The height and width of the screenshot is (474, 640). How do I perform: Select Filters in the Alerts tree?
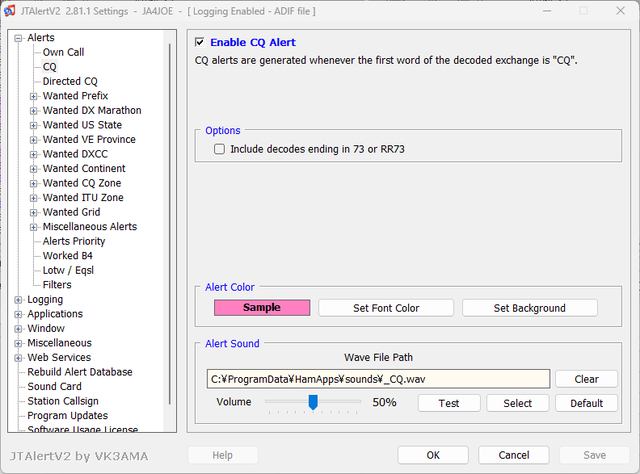click(57, 285)
